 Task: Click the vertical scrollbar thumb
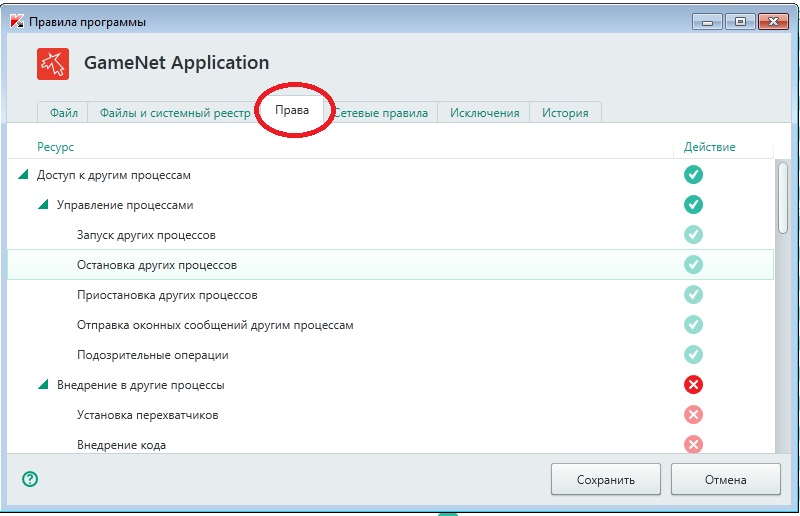point(783,198)
